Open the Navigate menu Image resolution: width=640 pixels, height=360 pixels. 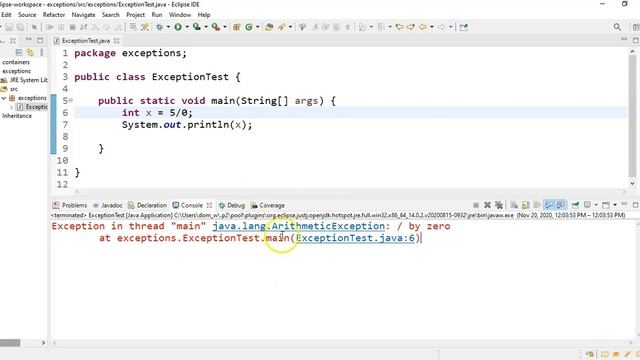pyautogui.click(x=83, y=15)
